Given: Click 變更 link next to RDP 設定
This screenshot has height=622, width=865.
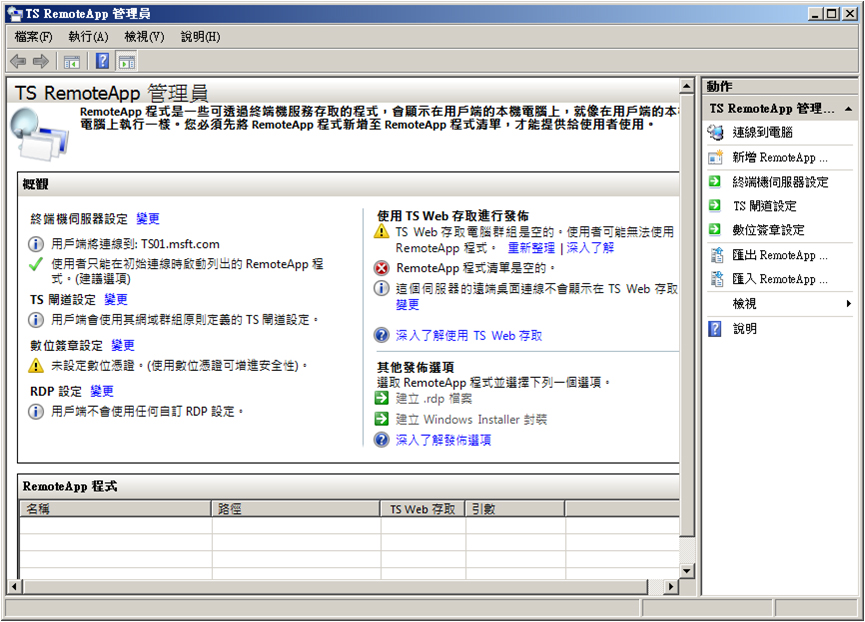Looking at the screenshot, I should click(x=102, y=392).
